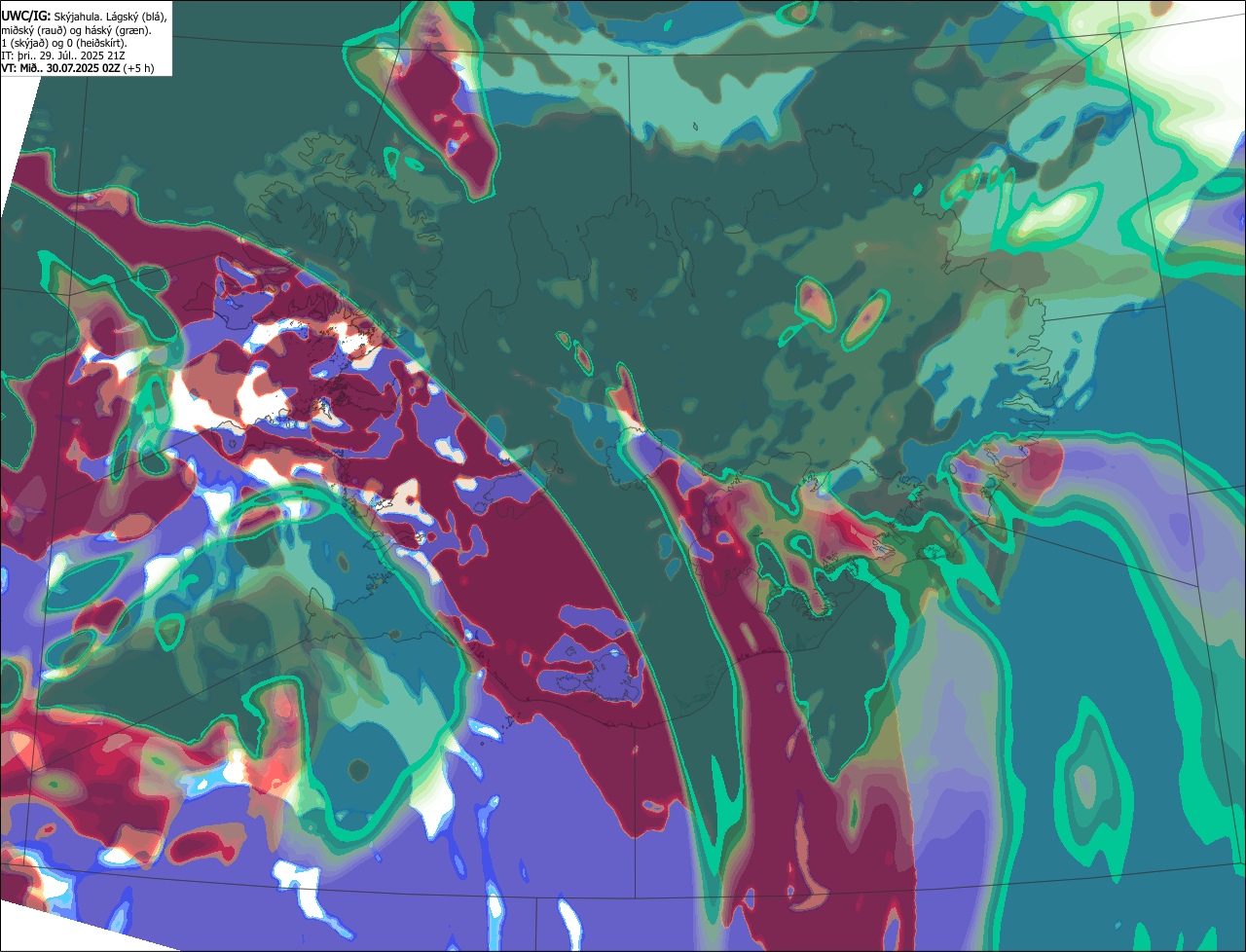The height and width of the screenshot is (952, 1246).
Task: Click the word 'Skýjahula' in the legend
Action: pyautogui.click(x=77, y=18)
